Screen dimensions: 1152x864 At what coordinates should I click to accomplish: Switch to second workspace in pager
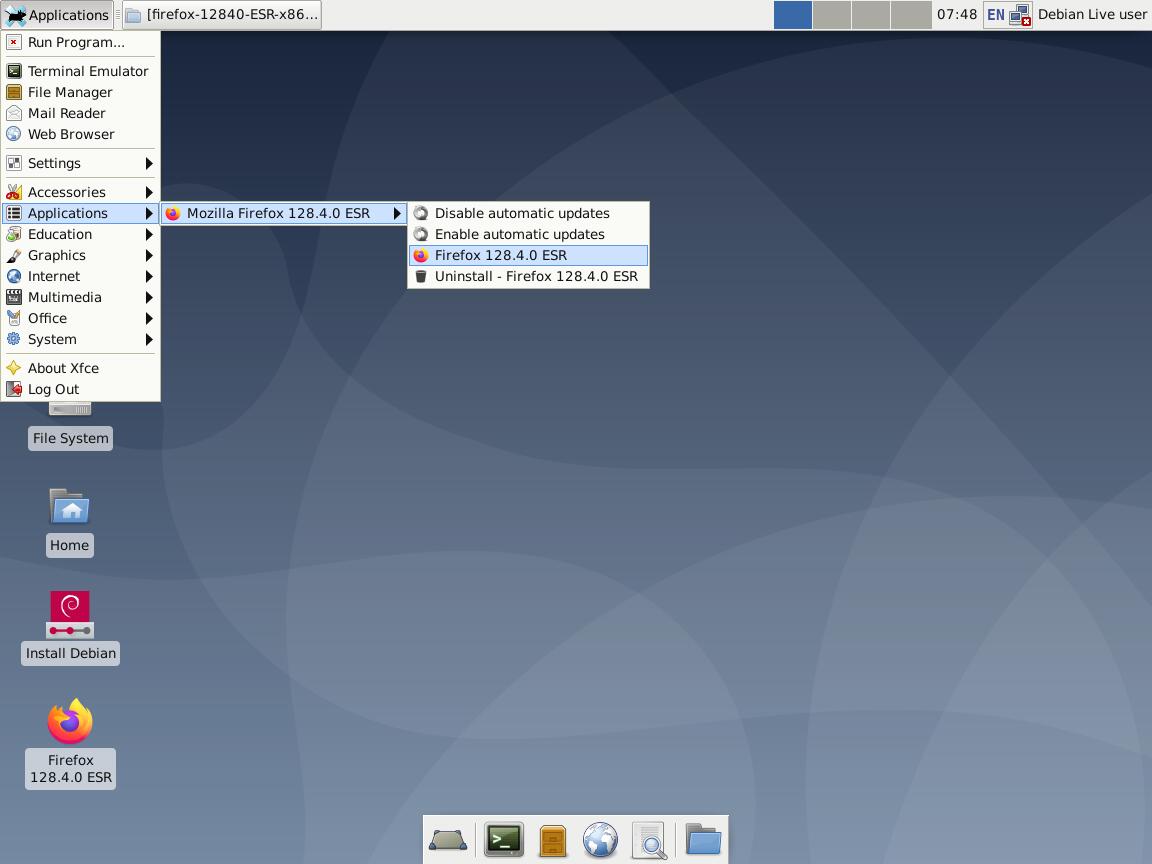pyautogui.click(x=832, y=15)
